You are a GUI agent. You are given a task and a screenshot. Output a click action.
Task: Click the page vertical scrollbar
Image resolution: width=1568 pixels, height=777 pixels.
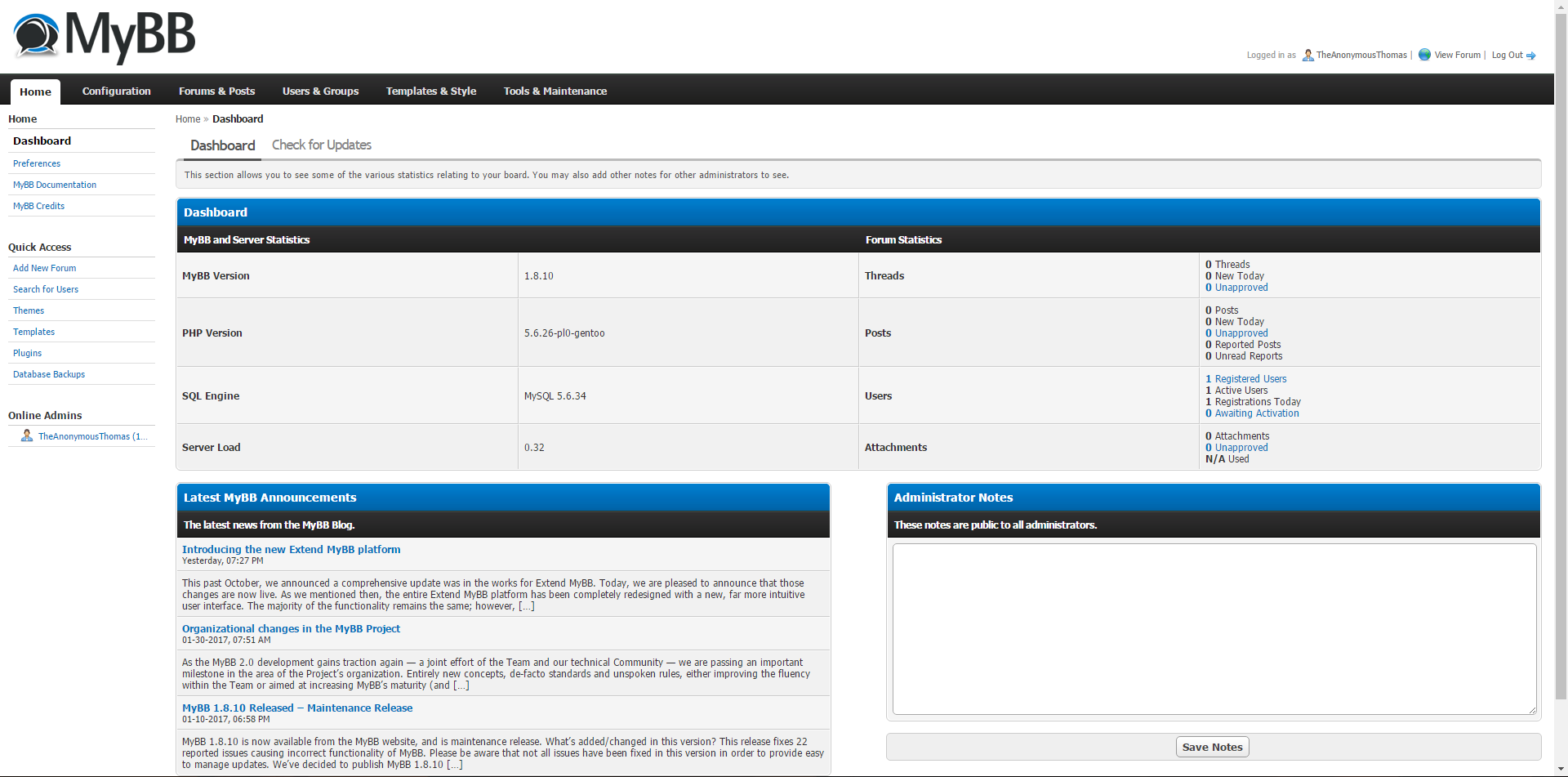click(x=1561, y=355)
